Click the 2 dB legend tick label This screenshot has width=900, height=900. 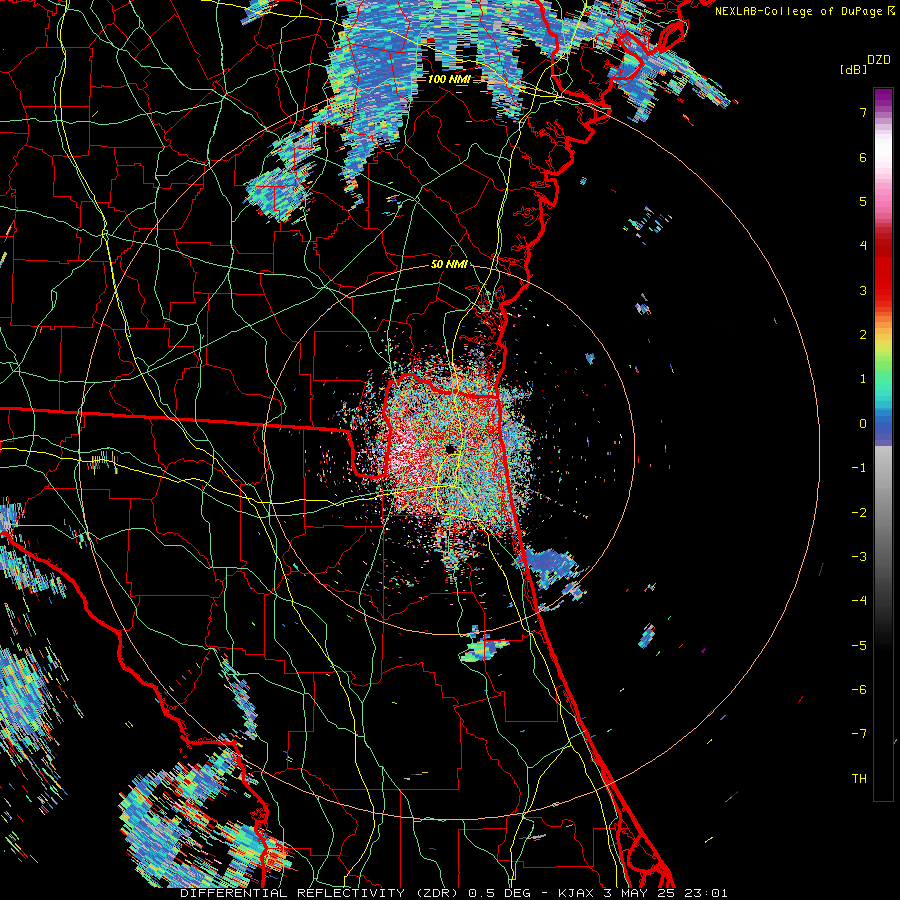pyautogui.click(x=863, y=335)
